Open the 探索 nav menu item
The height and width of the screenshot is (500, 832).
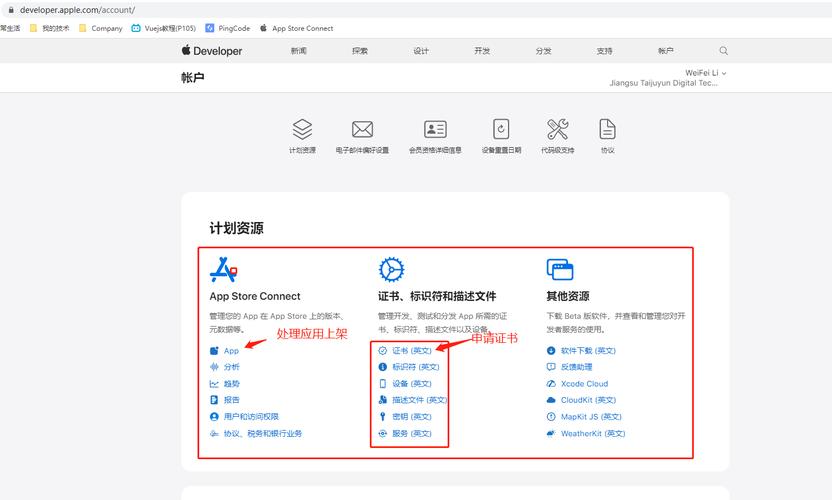click(x=360, y=51)
